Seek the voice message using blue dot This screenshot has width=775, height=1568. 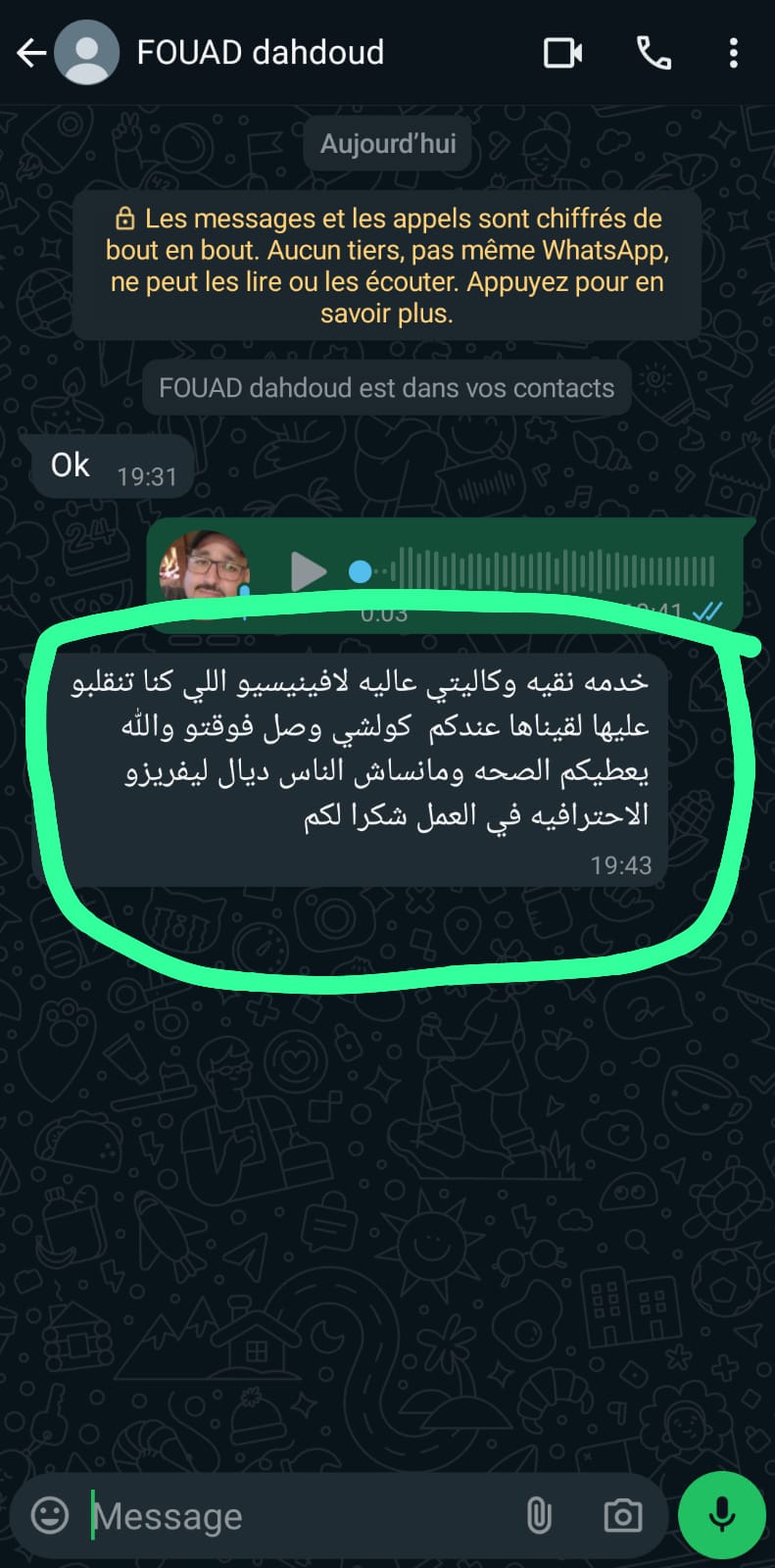pyautogui.click(x=361, y=571)
